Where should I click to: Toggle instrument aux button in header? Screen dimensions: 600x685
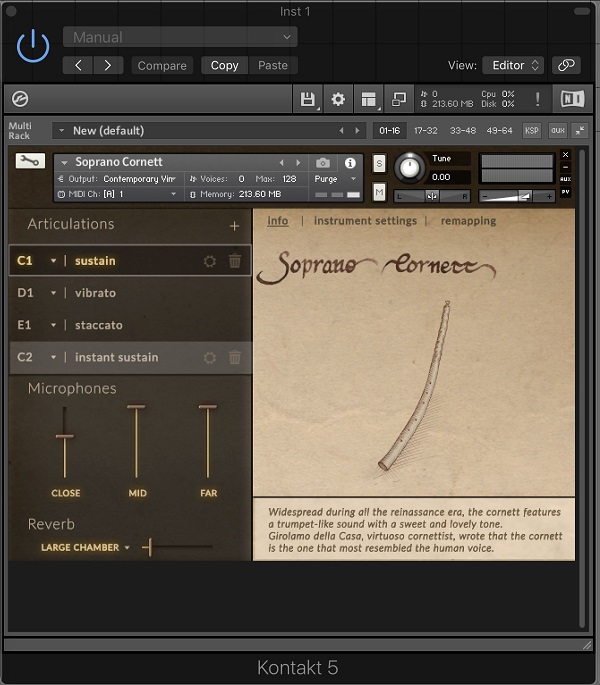[x=565, y=179]
